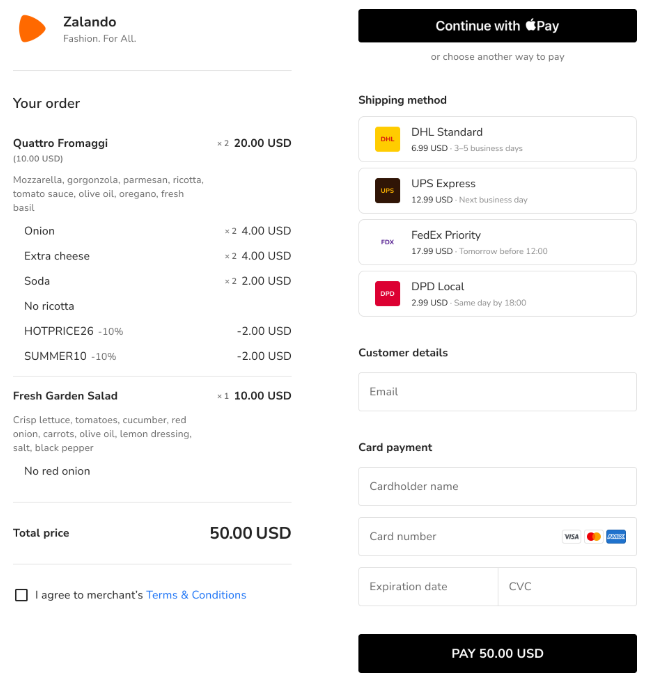Focus the Expiration date field

coord(428,586)
